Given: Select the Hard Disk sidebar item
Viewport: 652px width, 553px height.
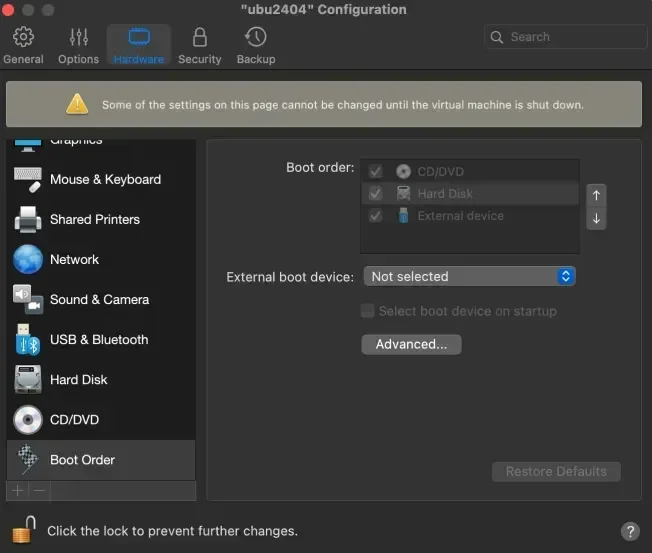Looking at the screenshot, I should pyautogui.click(x=78, y=380).
